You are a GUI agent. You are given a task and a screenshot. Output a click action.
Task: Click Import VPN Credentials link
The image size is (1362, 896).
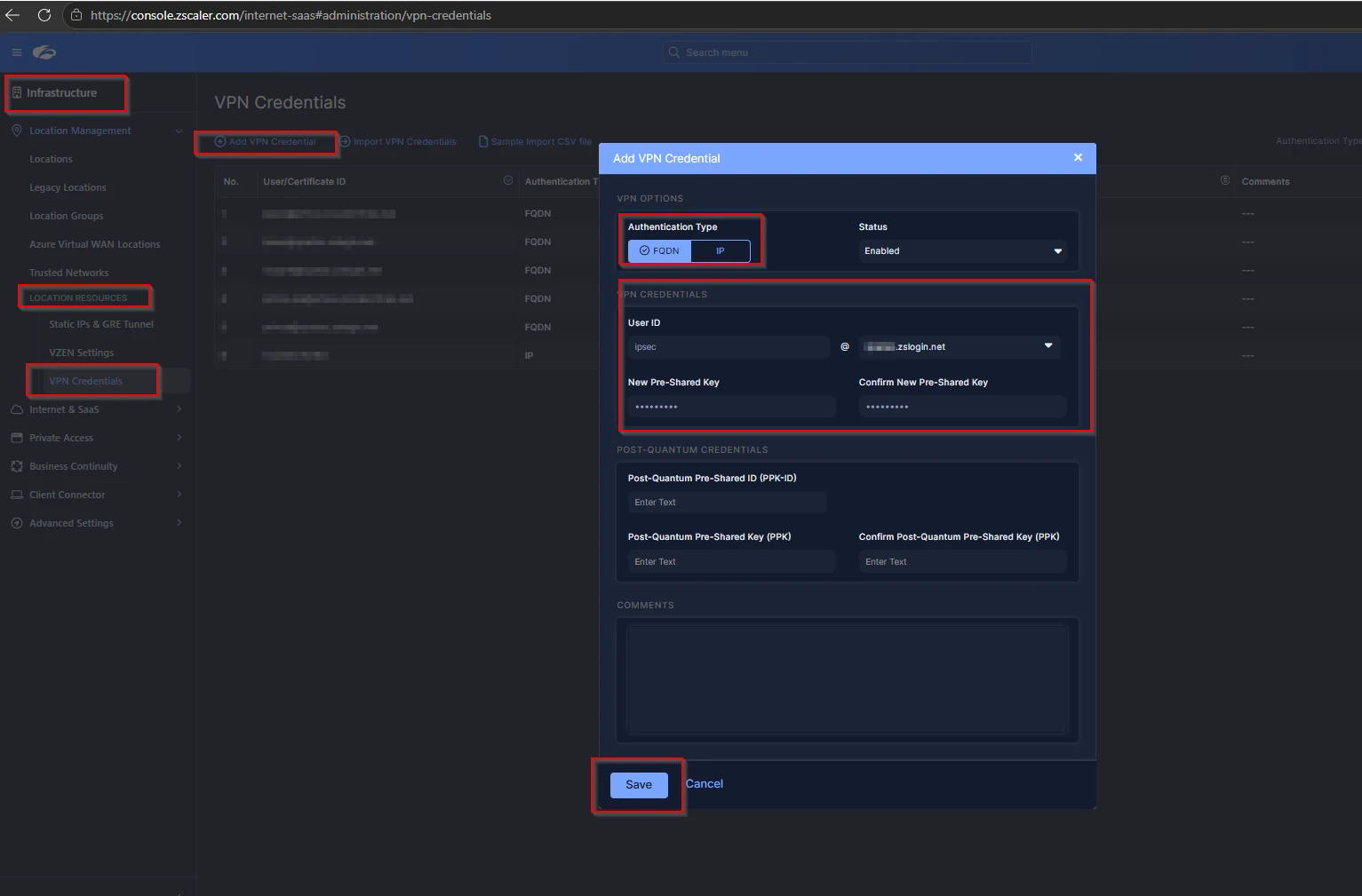404,141
